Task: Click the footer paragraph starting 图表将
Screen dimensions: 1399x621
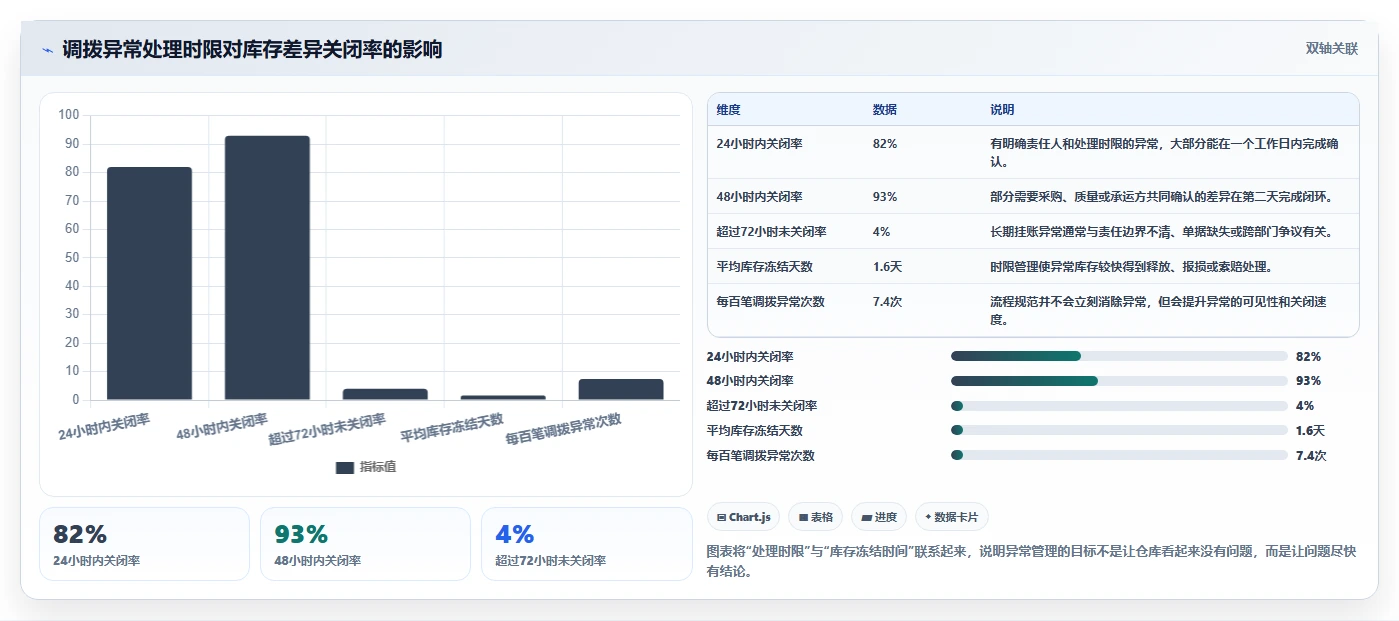Action: 1031,561
